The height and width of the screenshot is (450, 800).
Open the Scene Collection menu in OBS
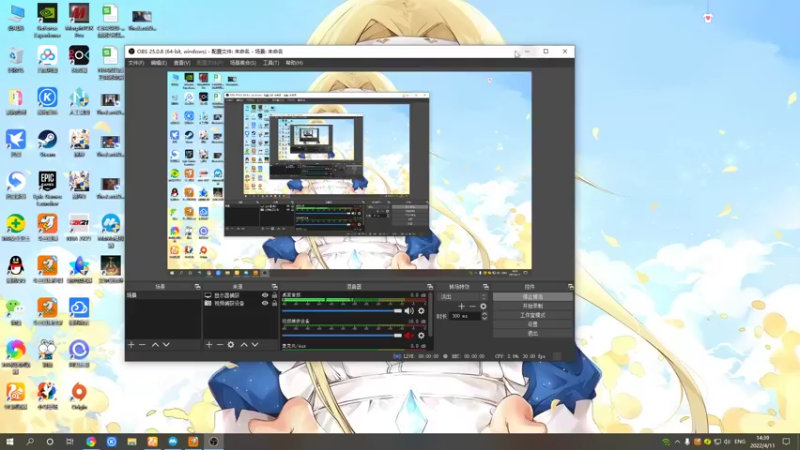[243, 63]
